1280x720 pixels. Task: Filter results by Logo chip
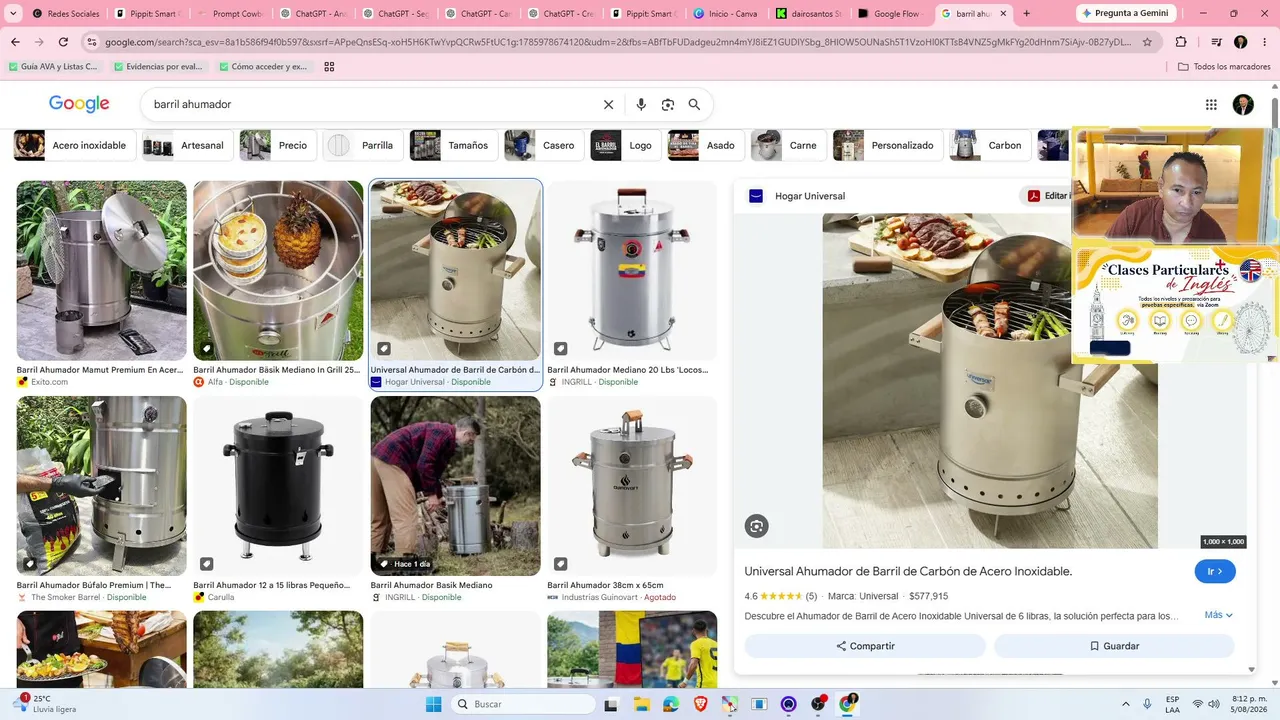[x=625, y=145]
